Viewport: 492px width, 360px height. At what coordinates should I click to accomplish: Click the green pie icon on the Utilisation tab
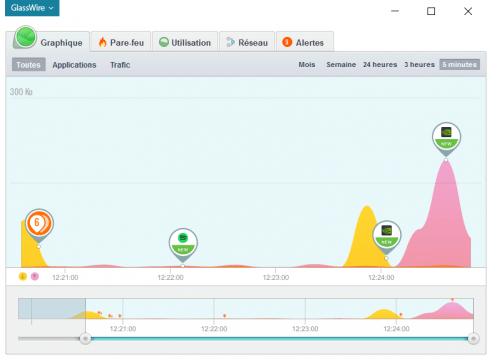[x=164, y=42]
